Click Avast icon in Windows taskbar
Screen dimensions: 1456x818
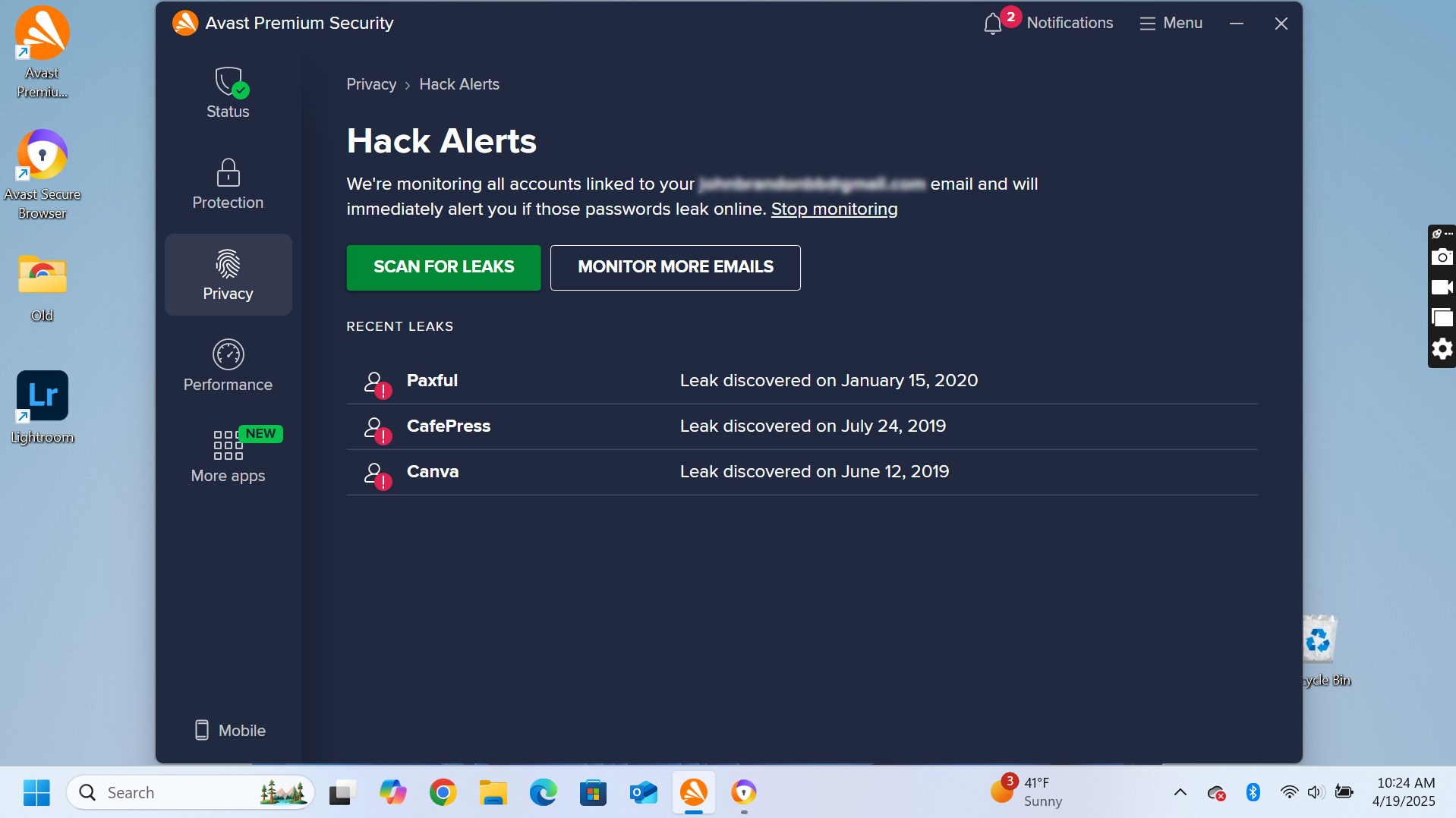(x=693, y=793)
